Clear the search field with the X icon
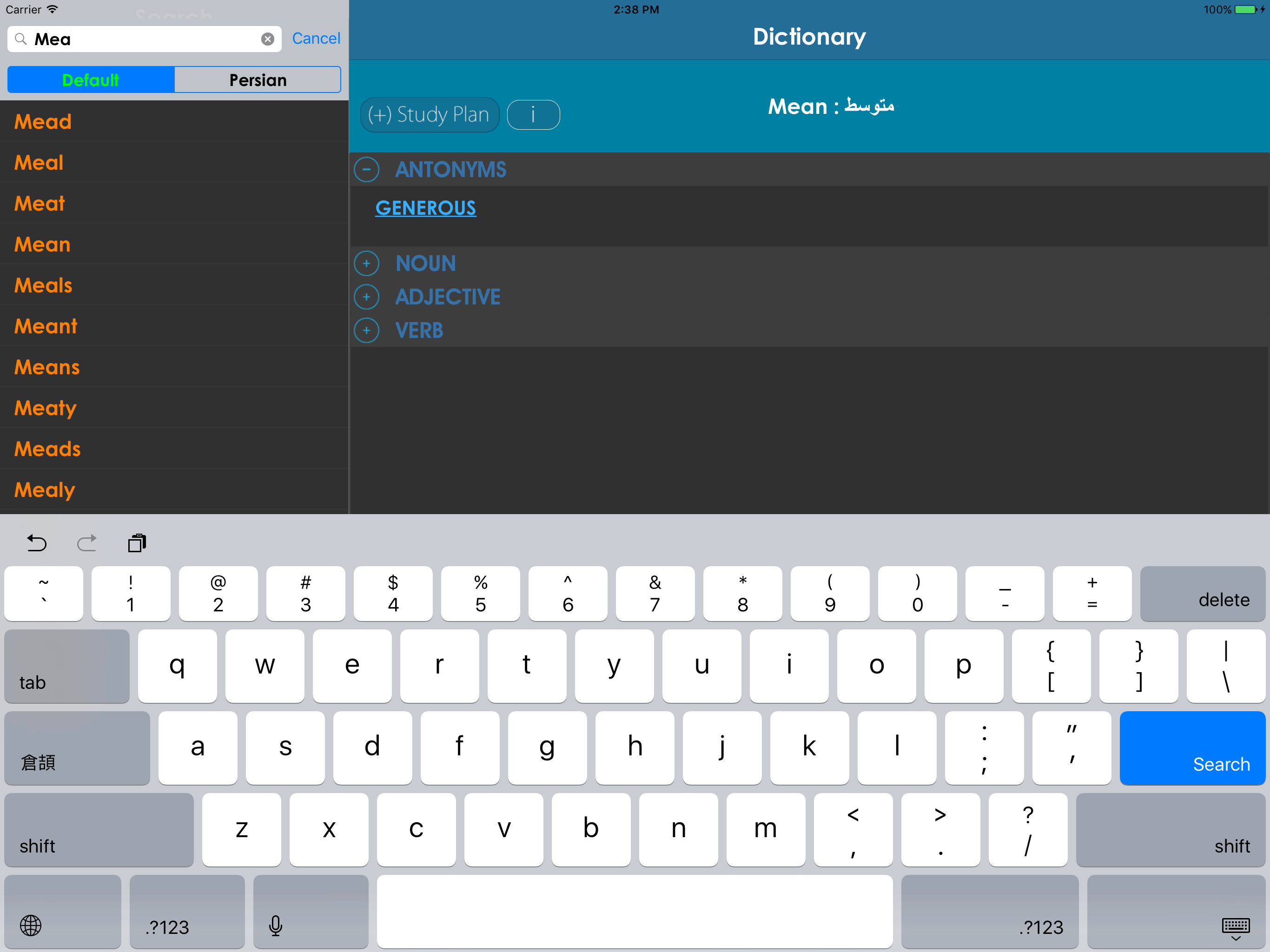The height and width of the screenshot is (952, 1270). tap(268, 39)
